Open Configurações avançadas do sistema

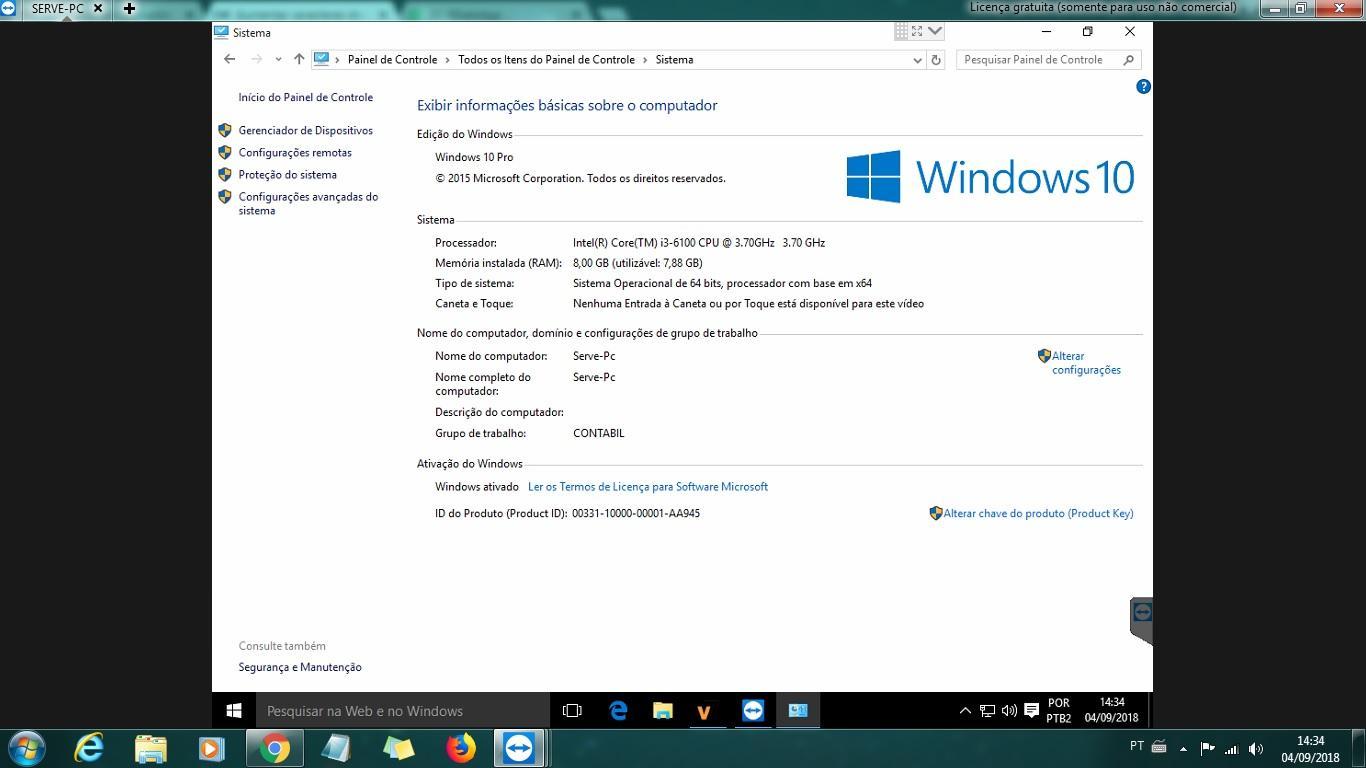pos(308,203)
